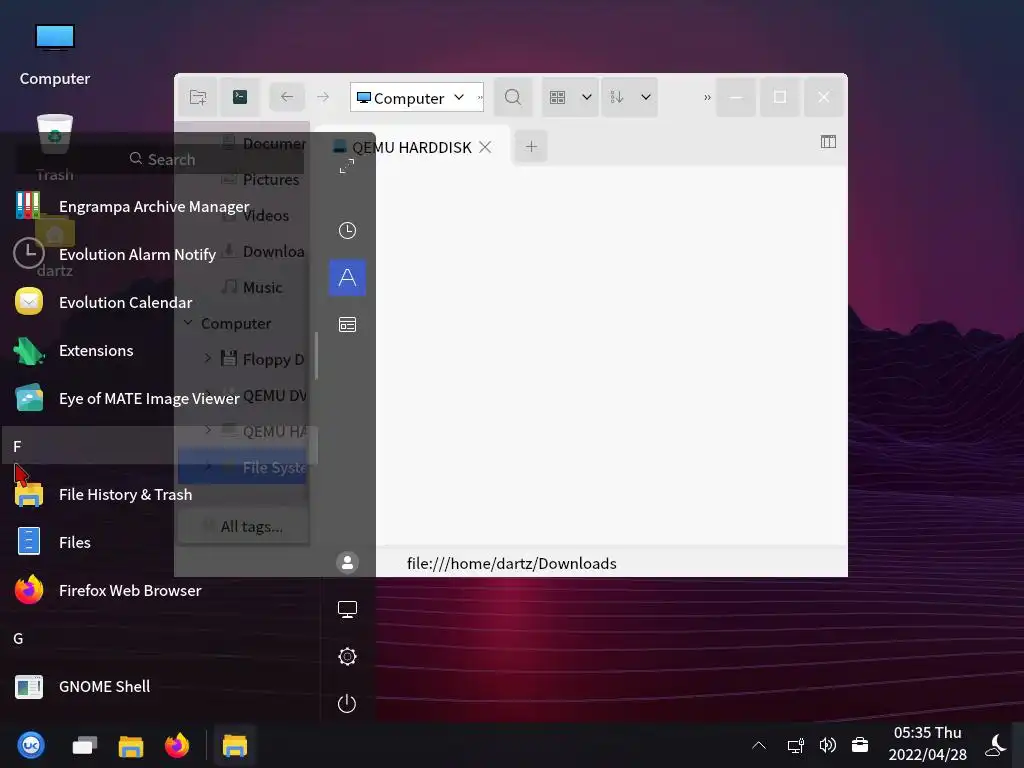Click the start menu Search field
The image size is (1024, 768).
click(x=160, y=159)
